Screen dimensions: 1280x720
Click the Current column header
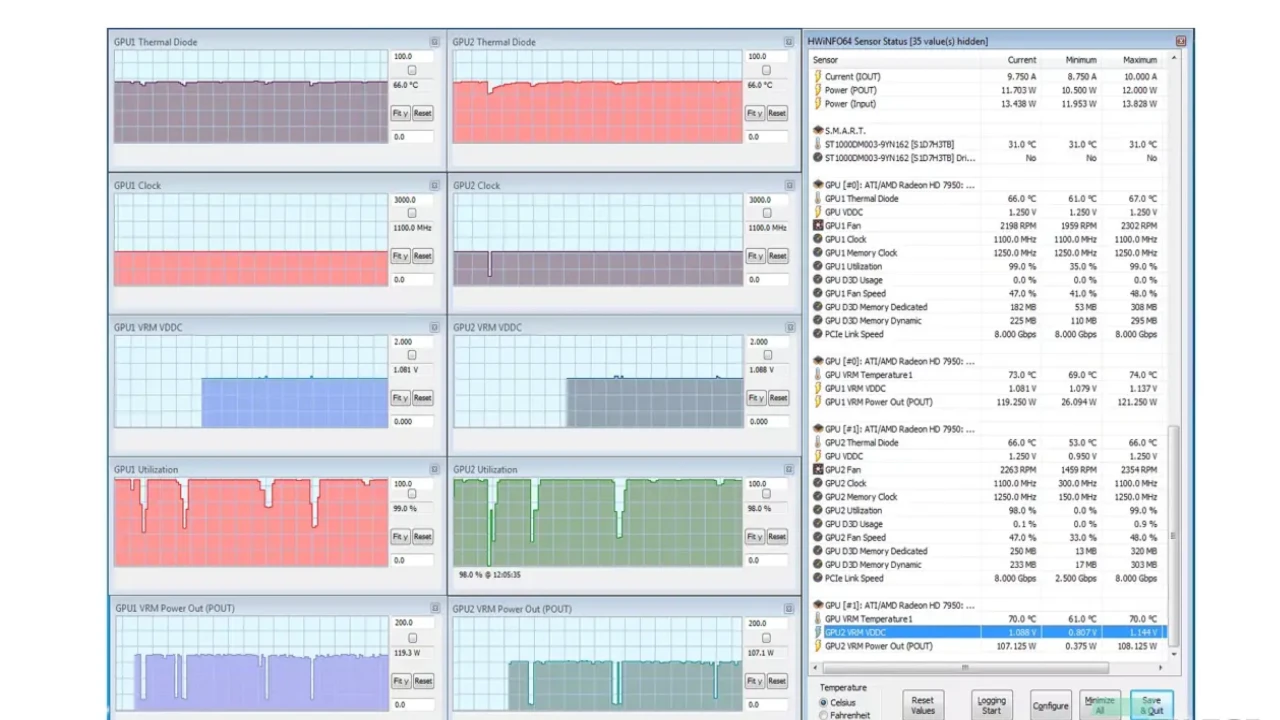tap(1010, 60)
